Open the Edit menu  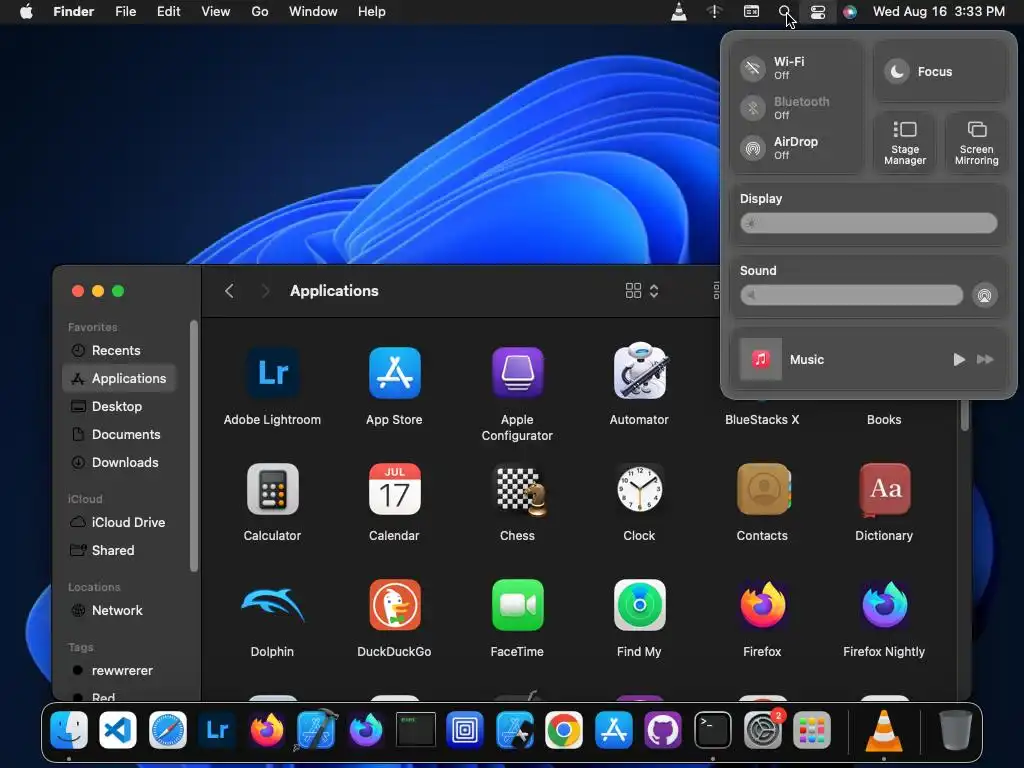click(168, 12)
